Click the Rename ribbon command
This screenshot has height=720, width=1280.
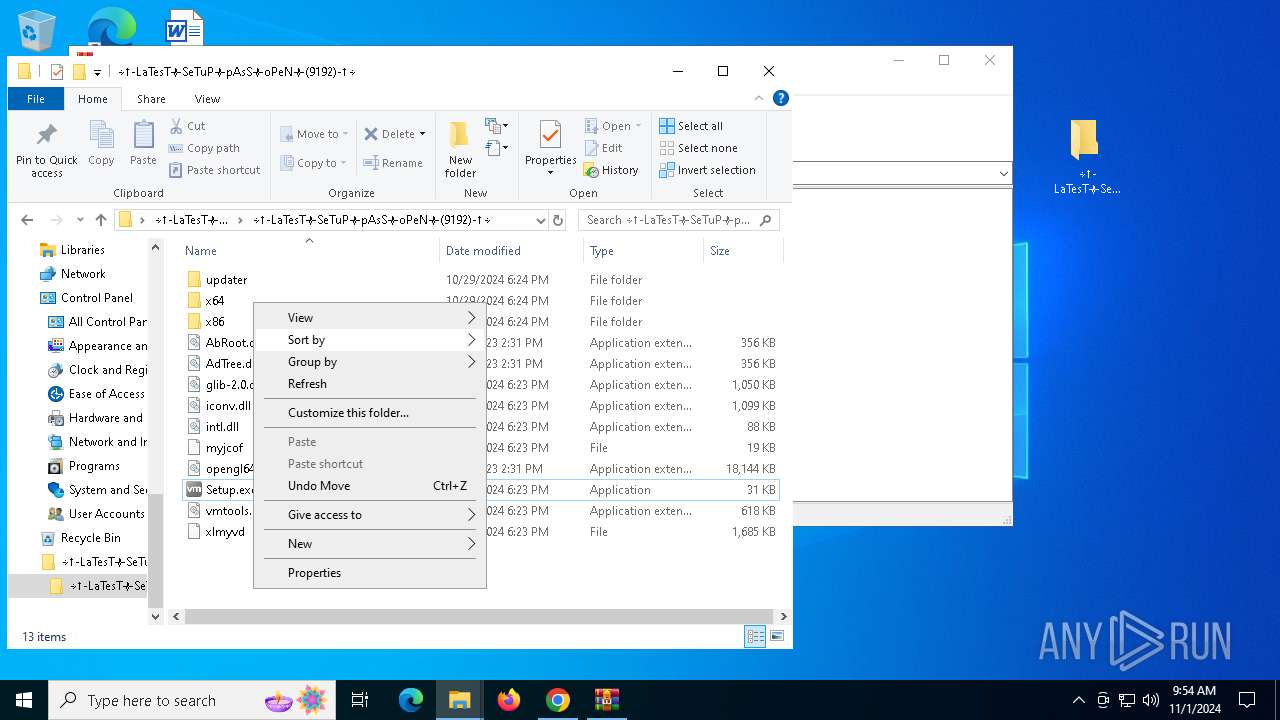pos(393,163)
